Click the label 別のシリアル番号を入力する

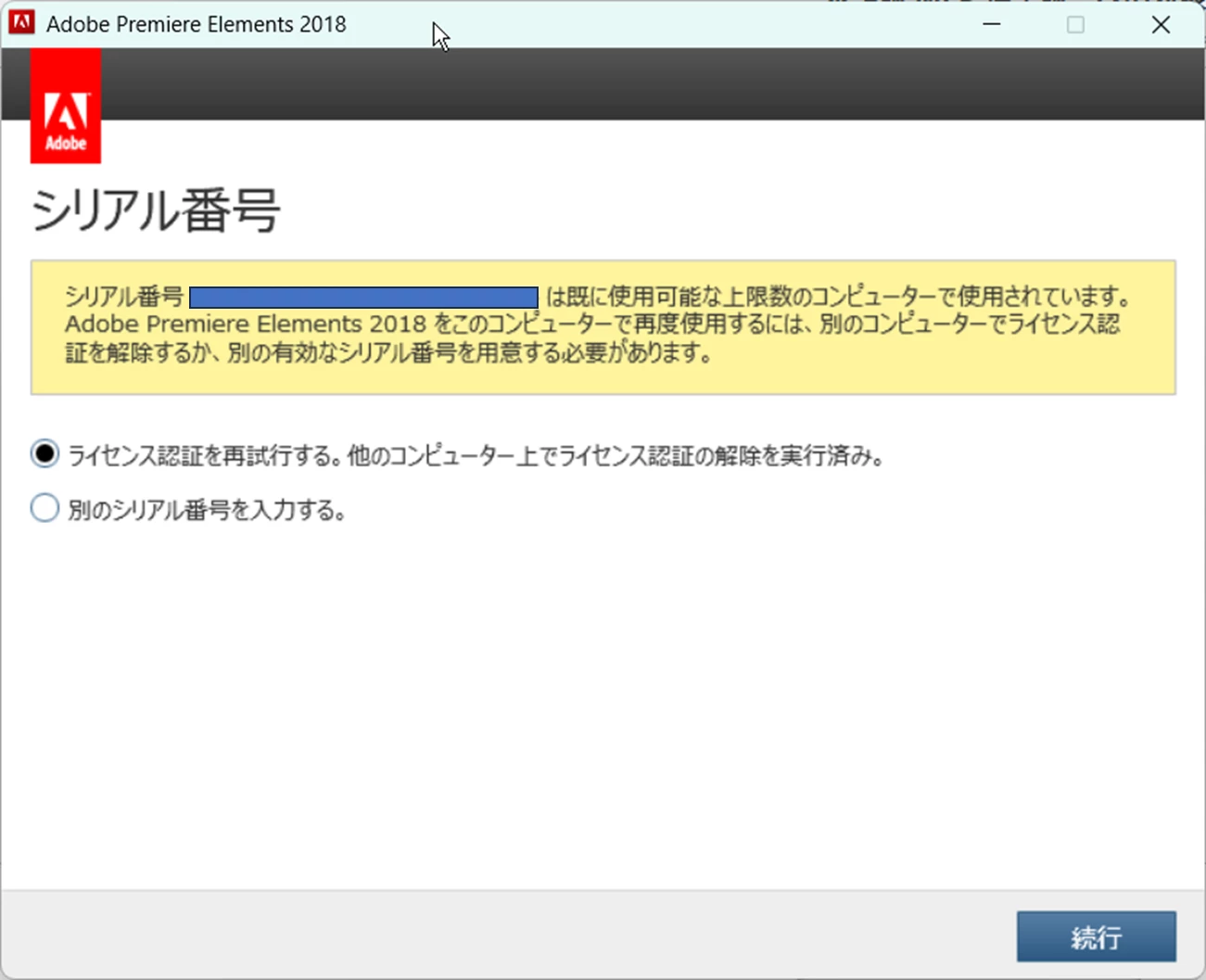pyautogui.click(x=207, y=510)
